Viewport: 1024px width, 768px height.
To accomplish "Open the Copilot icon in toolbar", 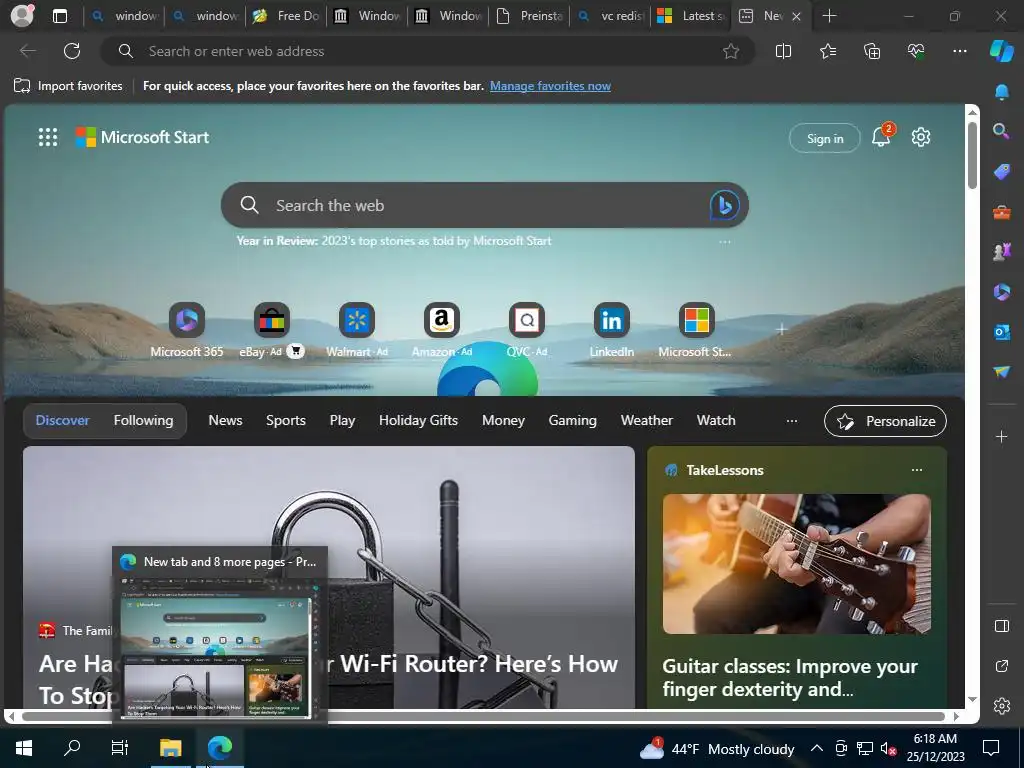I will (1001, 51).
